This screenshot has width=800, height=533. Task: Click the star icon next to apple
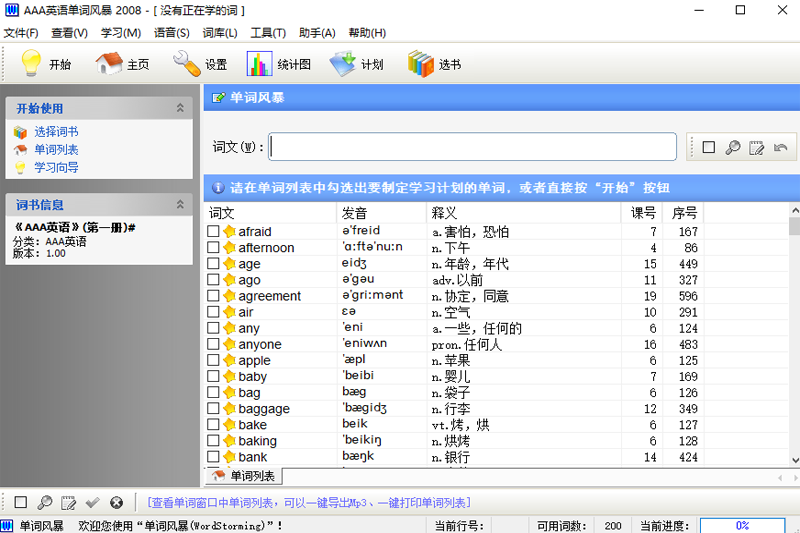[229, 360]
